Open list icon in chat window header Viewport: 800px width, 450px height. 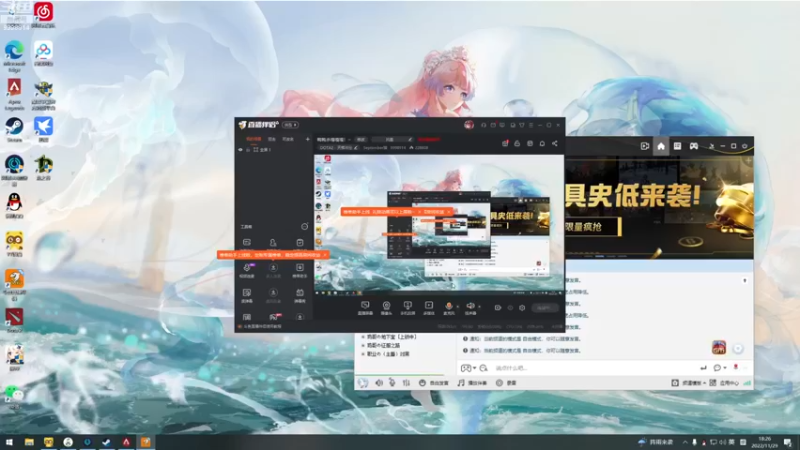(x=677, y=146)
